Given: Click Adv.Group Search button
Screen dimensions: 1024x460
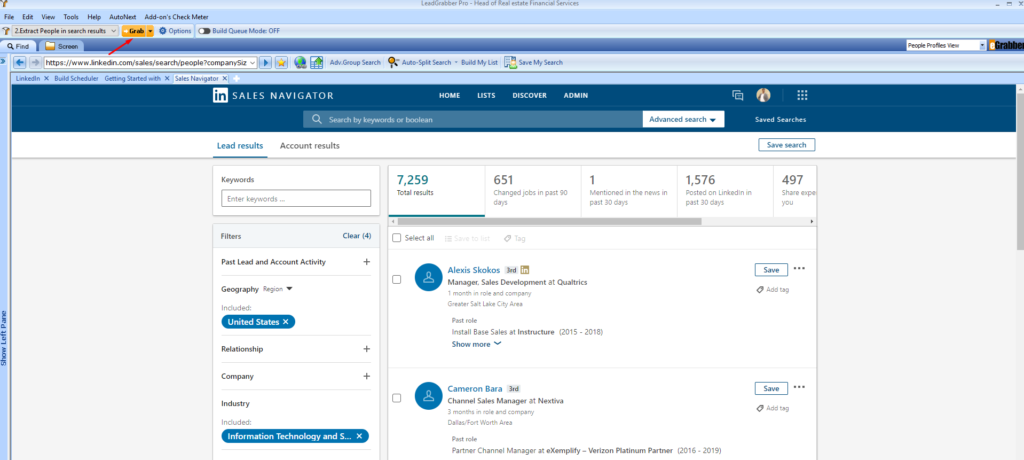Looking at the screenshot, I should 355,63.
